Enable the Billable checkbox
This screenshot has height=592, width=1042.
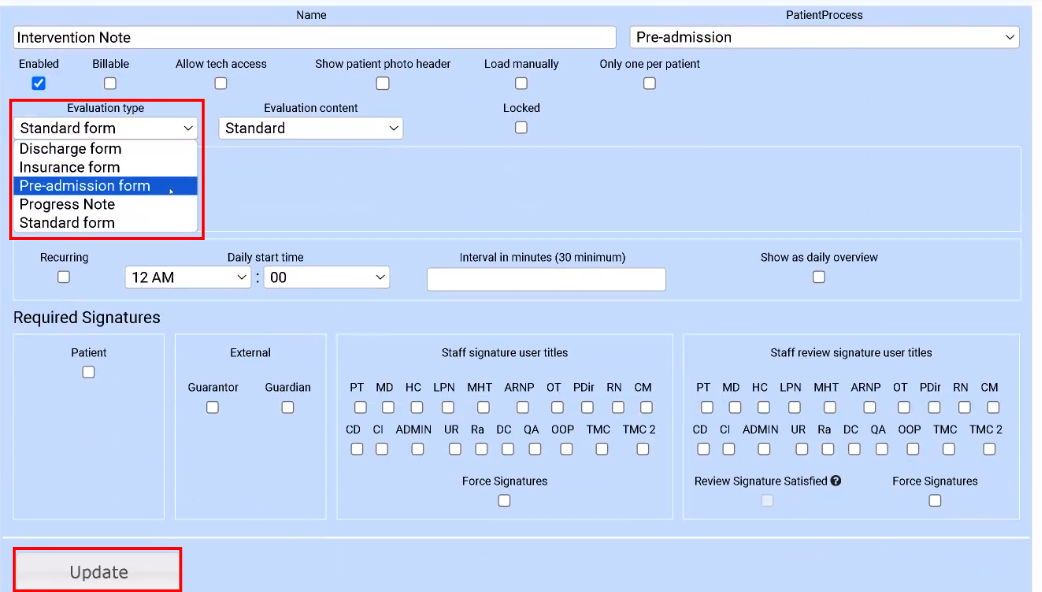point(110,83)
